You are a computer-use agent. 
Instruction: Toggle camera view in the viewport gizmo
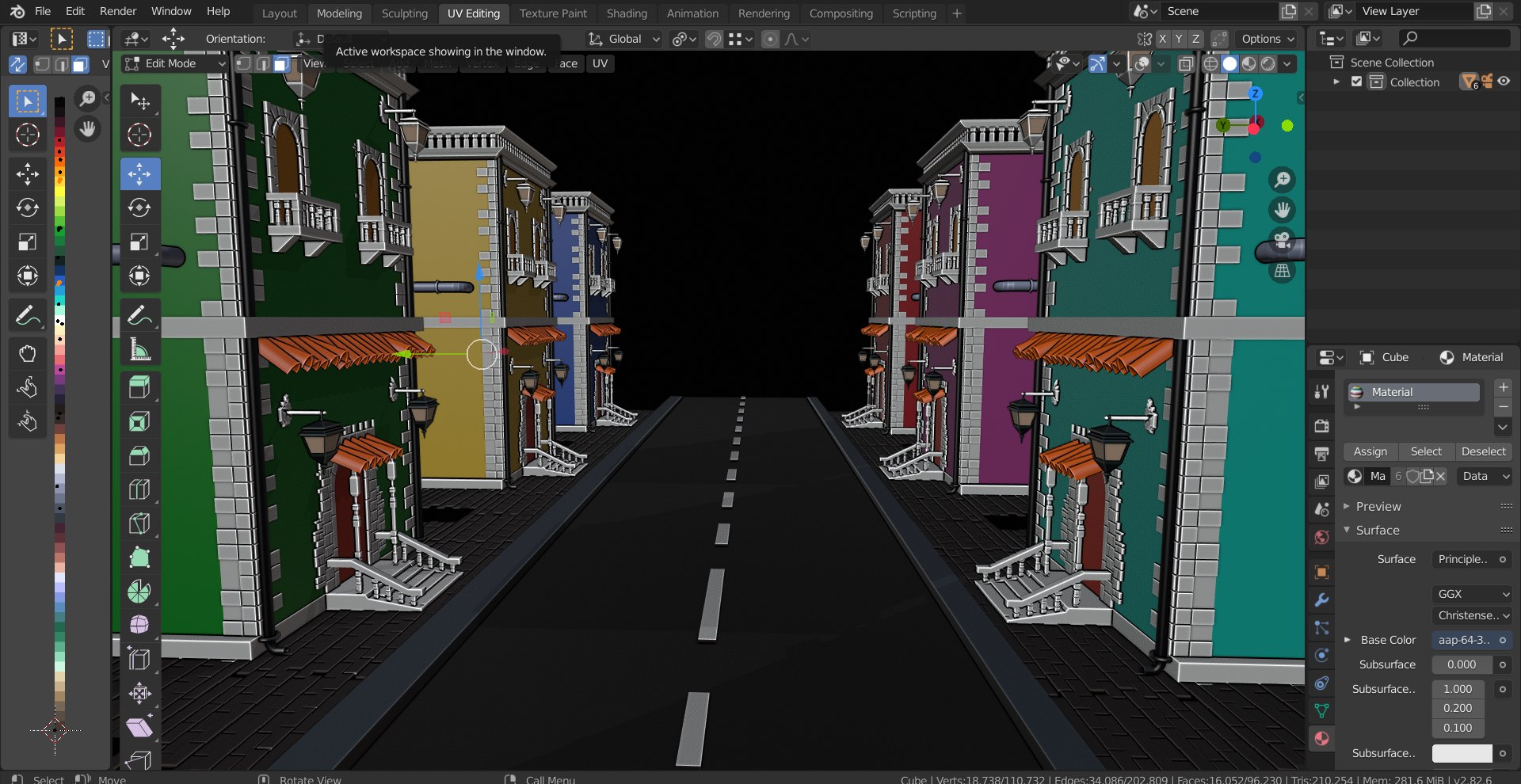[1282, 240]
